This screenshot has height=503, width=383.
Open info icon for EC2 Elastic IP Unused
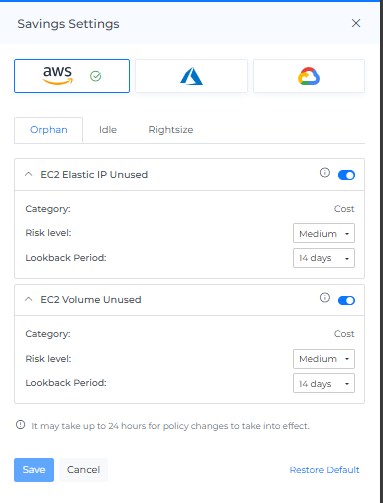[x=325, y=173]
